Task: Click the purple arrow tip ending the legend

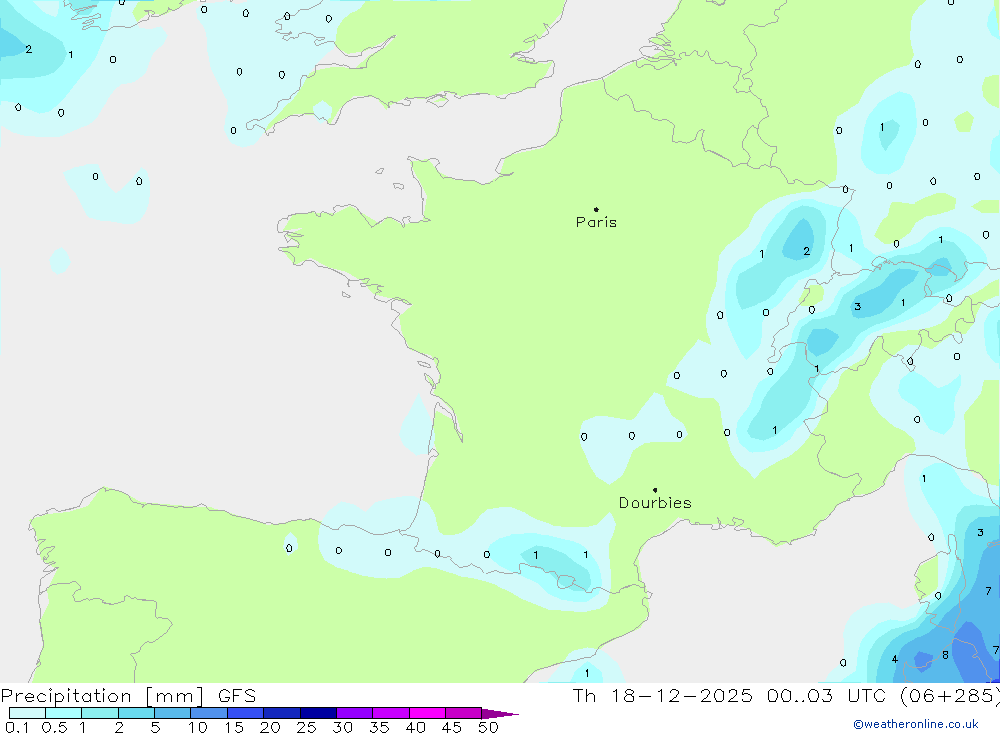Action: click(x=500, y=714)
